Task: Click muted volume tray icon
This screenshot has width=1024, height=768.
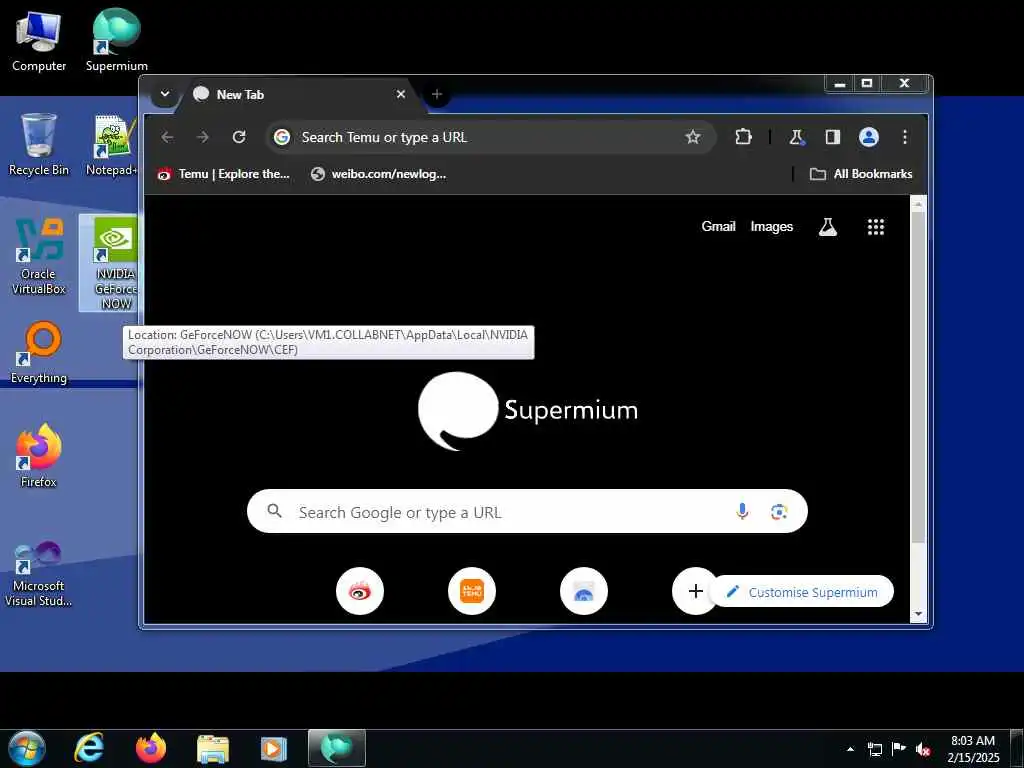Action: tap(923, 749)
